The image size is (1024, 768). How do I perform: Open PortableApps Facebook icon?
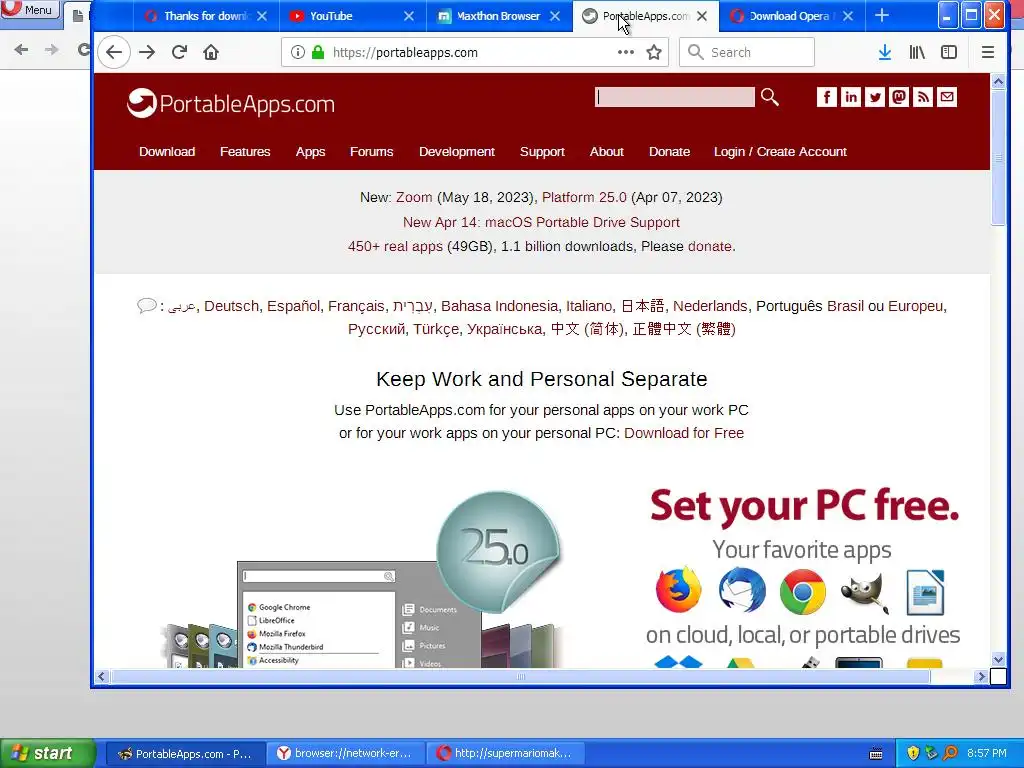[x=826, y=97]
